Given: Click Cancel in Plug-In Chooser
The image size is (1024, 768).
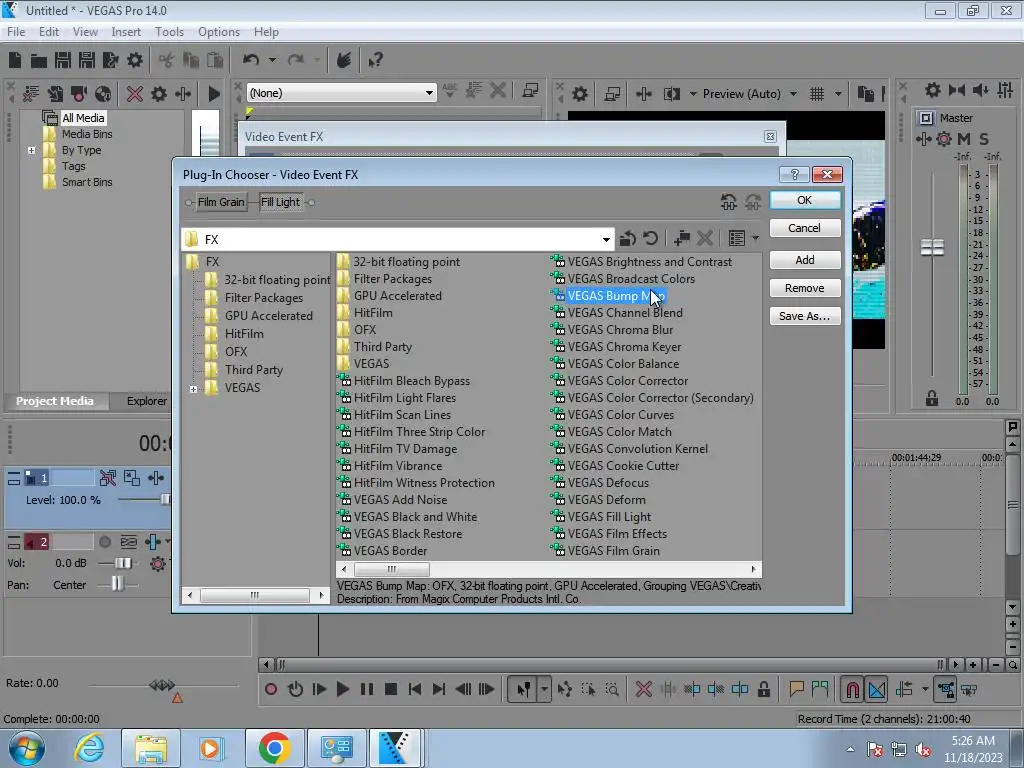Looking at the screenshot, I should (805, 228).
